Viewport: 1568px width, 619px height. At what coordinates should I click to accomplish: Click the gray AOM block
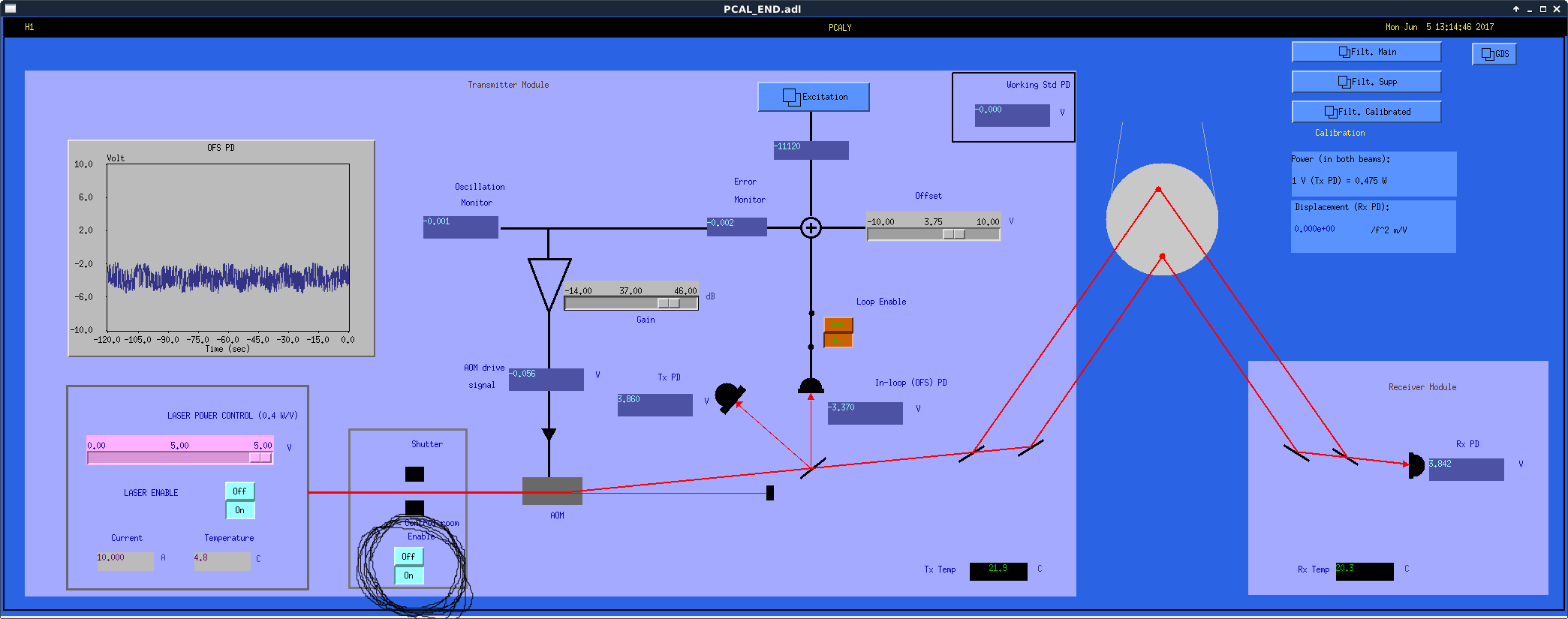coord(552,491)
